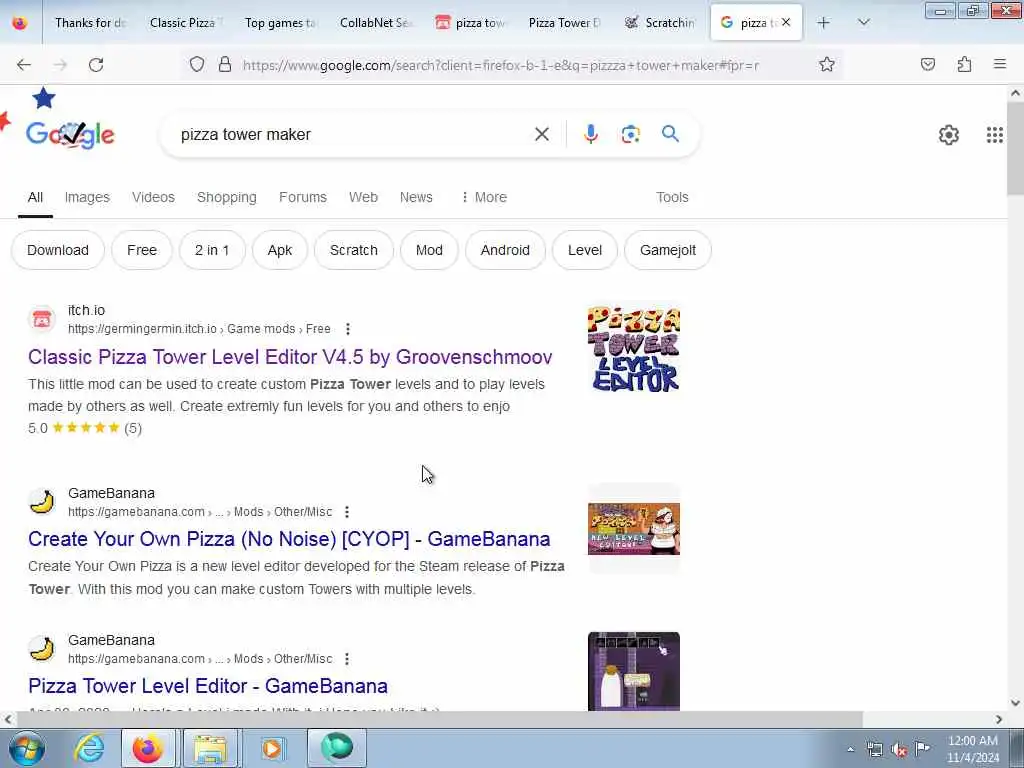Screen dimensions: 1024x768
Task: Apply the Download suggestion chip
Action: 57,250
